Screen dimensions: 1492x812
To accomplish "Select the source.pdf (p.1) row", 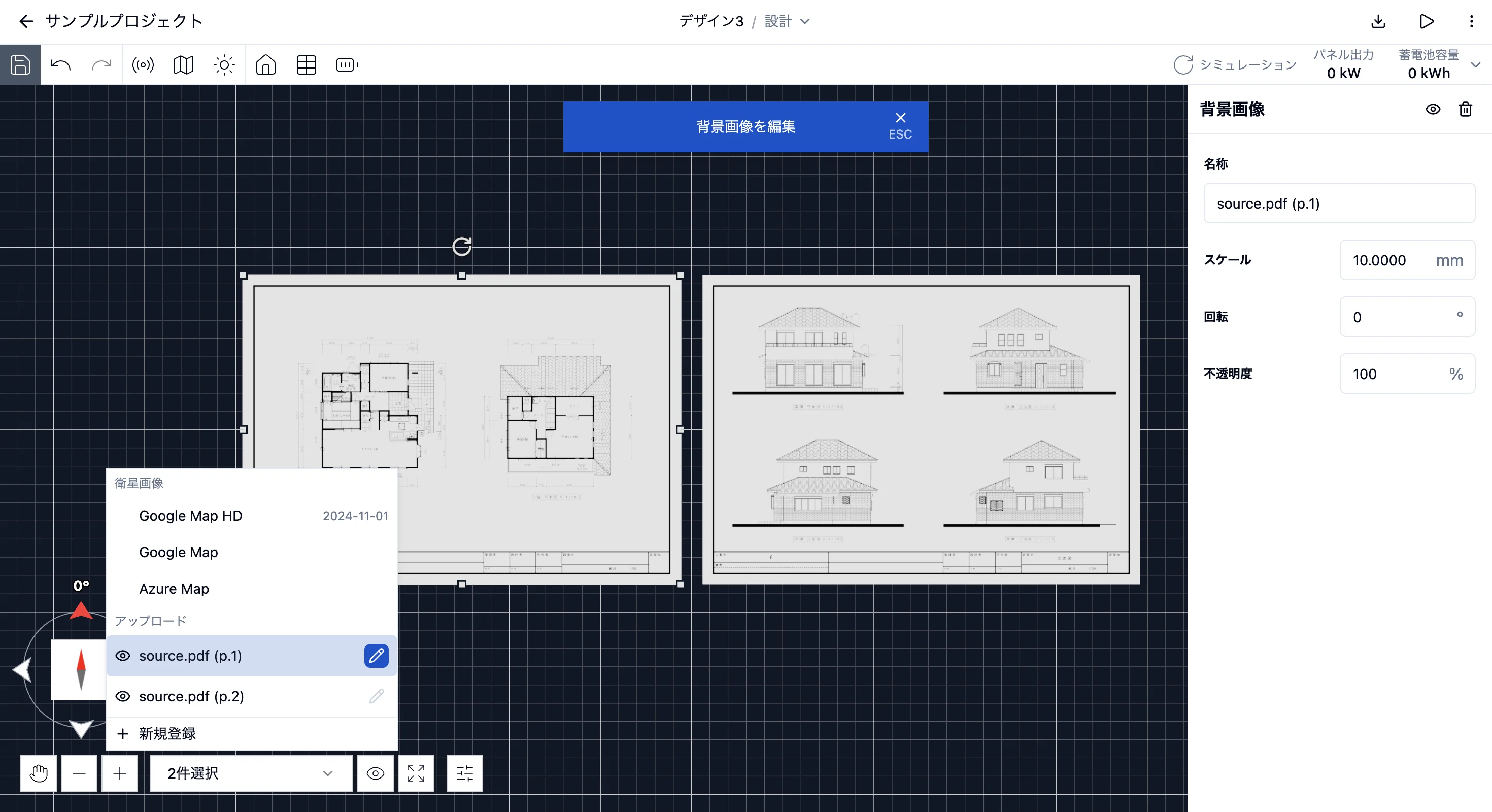I will point(251,656).
